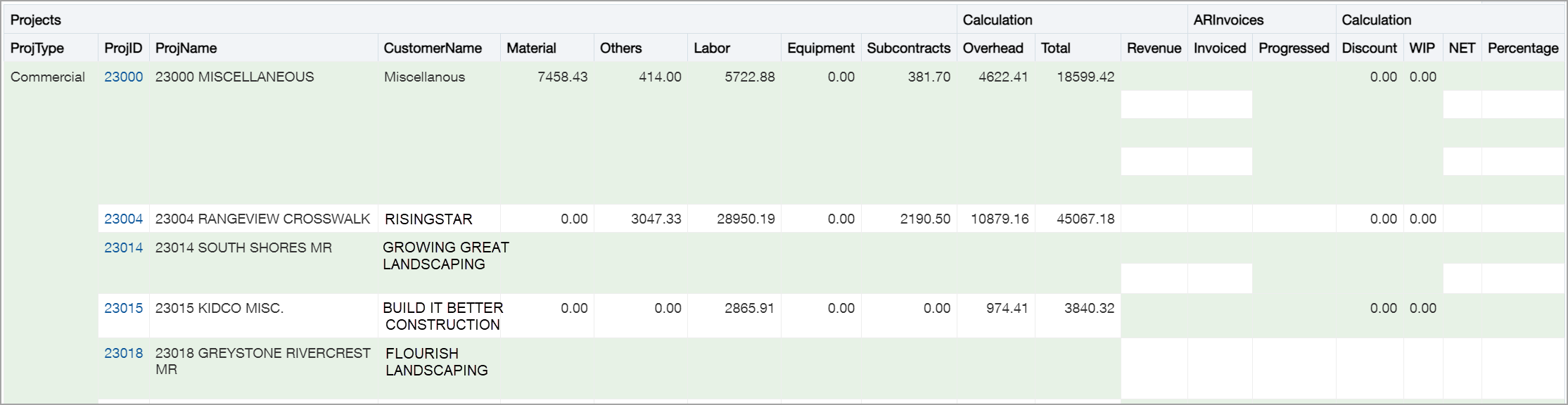Select the Commercial project type cell
The height and width of the screenshot is (405, 1568).
click(48, 77)
